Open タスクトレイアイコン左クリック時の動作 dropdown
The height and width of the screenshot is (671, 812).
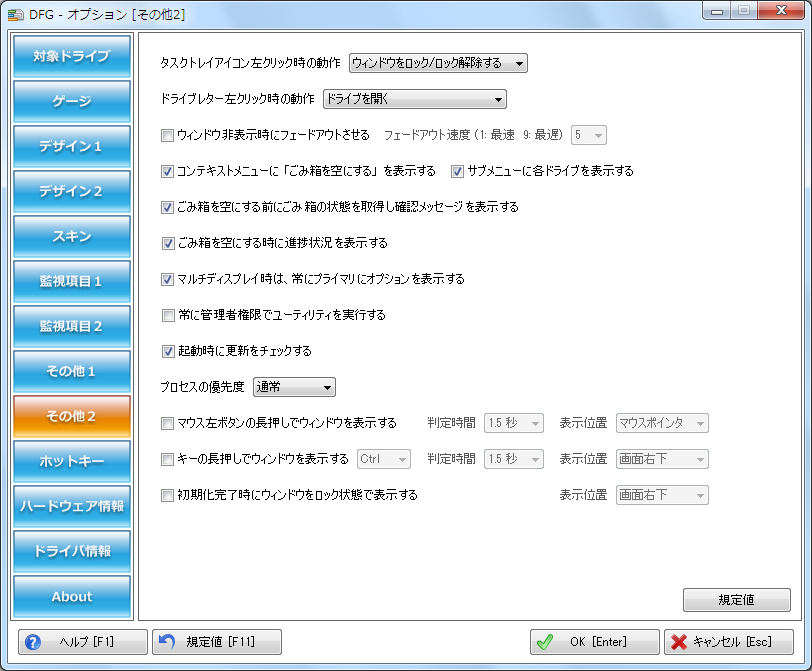438,63
